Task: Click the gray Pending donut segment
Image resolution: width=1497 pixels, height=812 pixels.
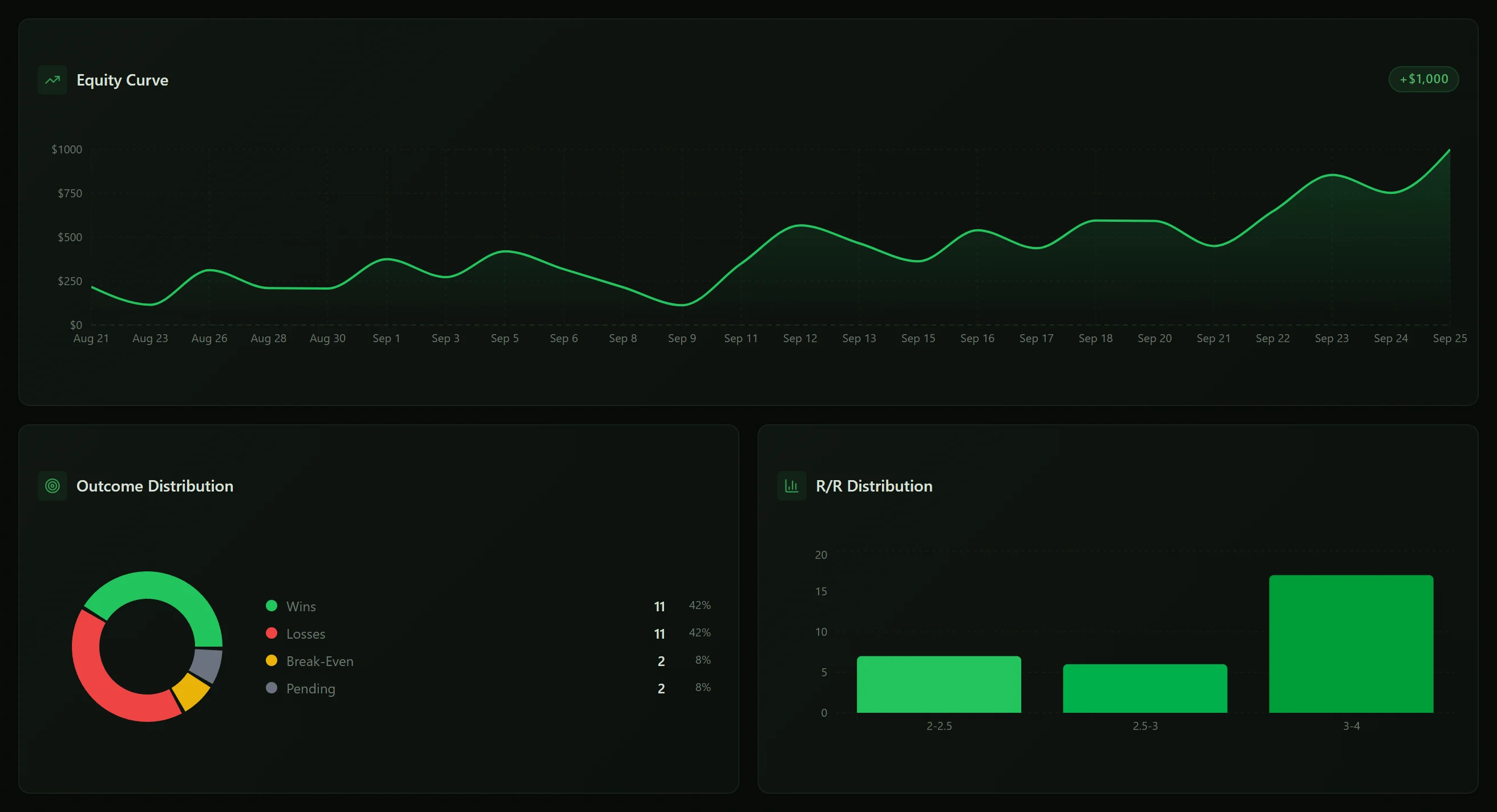Action: [x=207, y=664]
